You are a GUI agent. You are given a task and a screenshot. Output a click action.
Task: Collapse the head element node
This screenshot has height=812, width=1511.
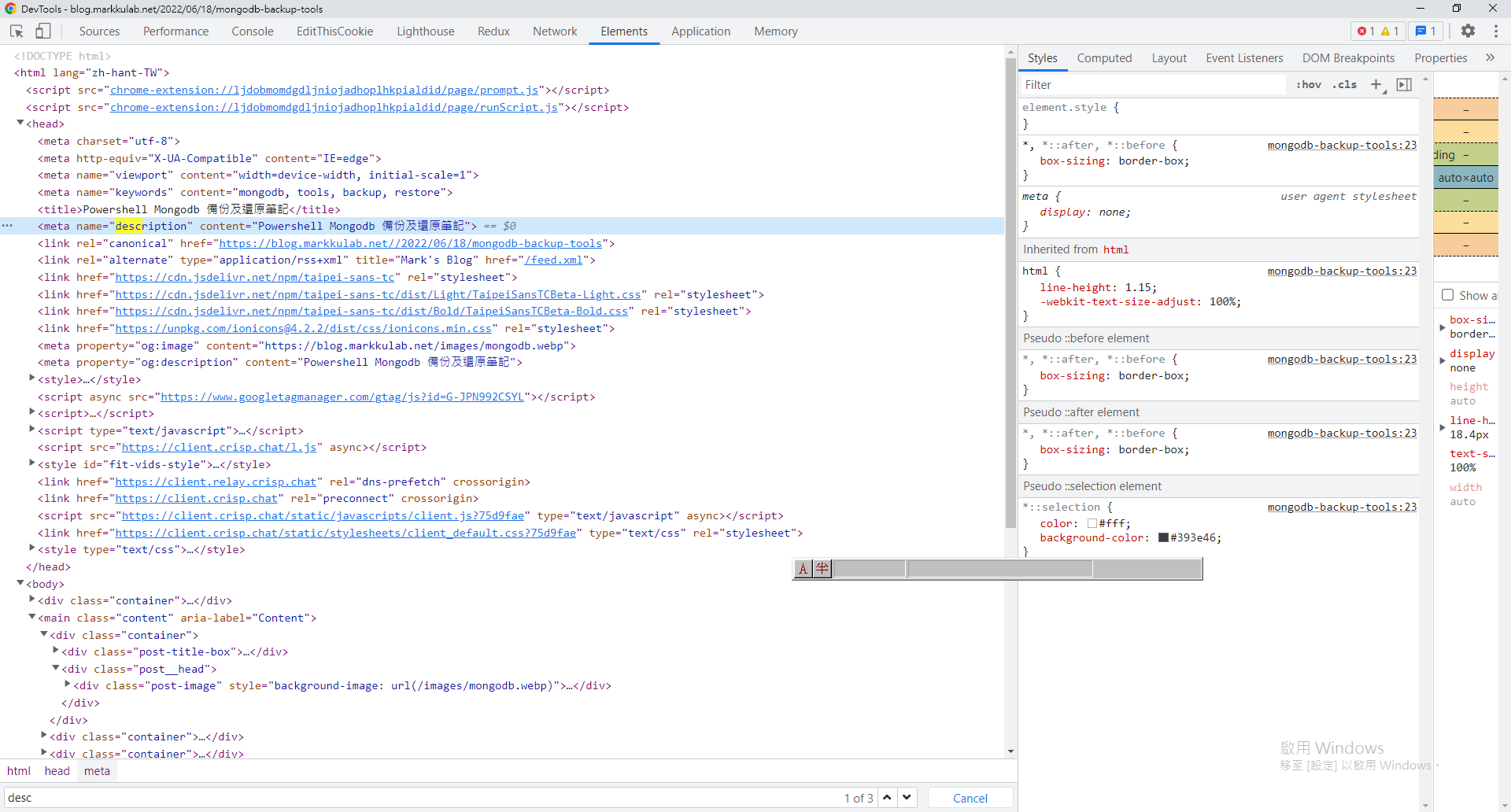pyautogui.click(x=20, y=124)
